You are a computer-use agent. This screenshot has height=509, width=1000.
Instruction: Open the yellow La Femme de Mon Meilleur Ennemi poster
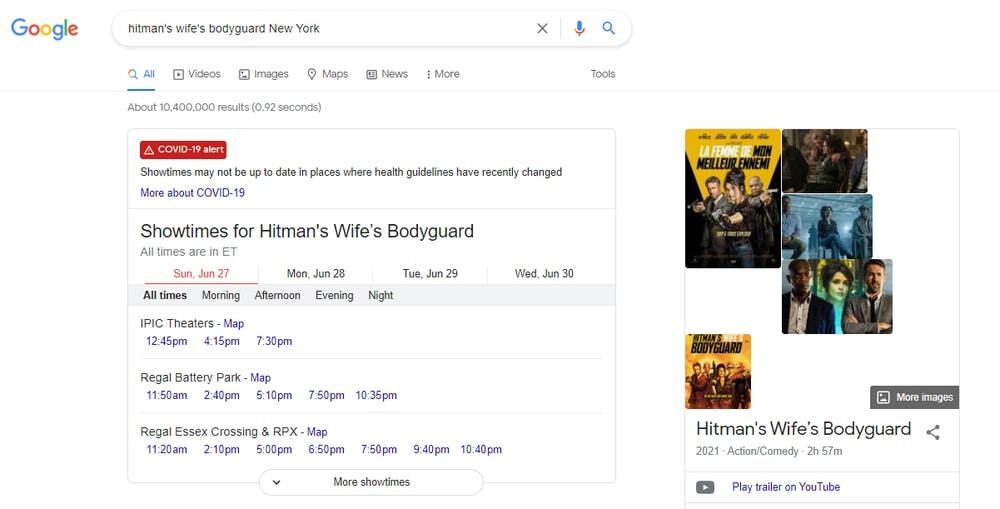tap(733, 198)
